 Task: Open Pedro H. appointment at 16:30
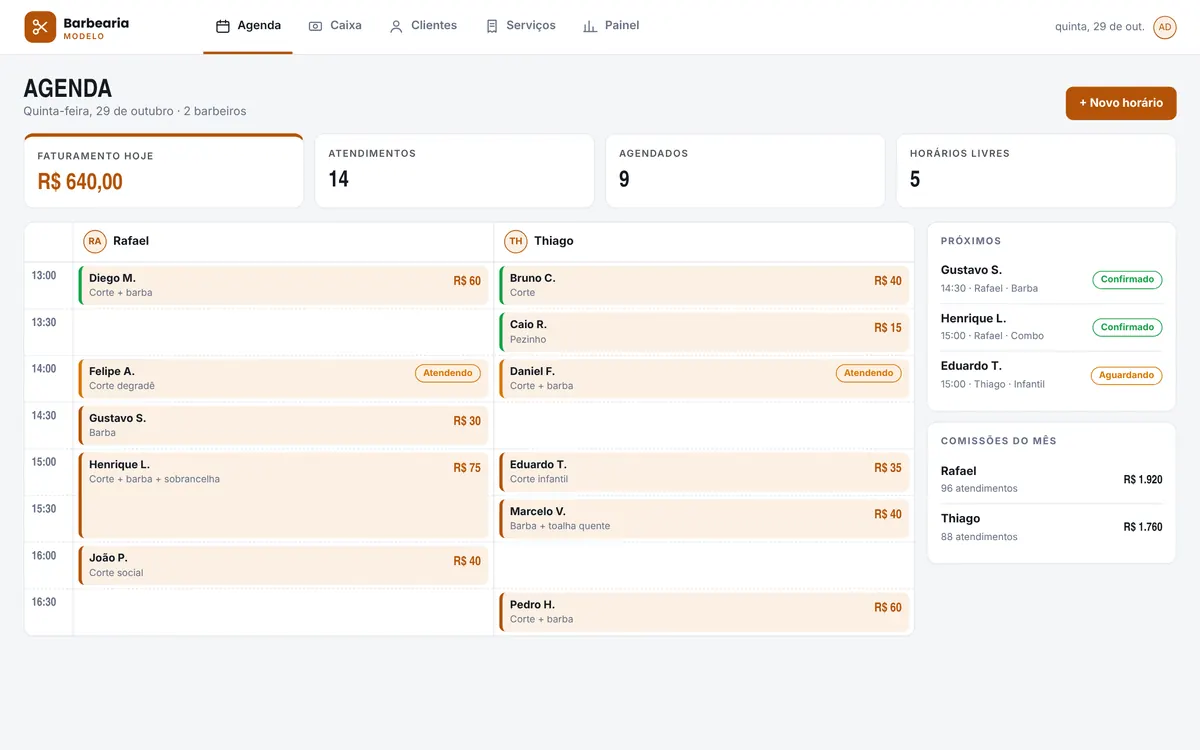[704, 612]
